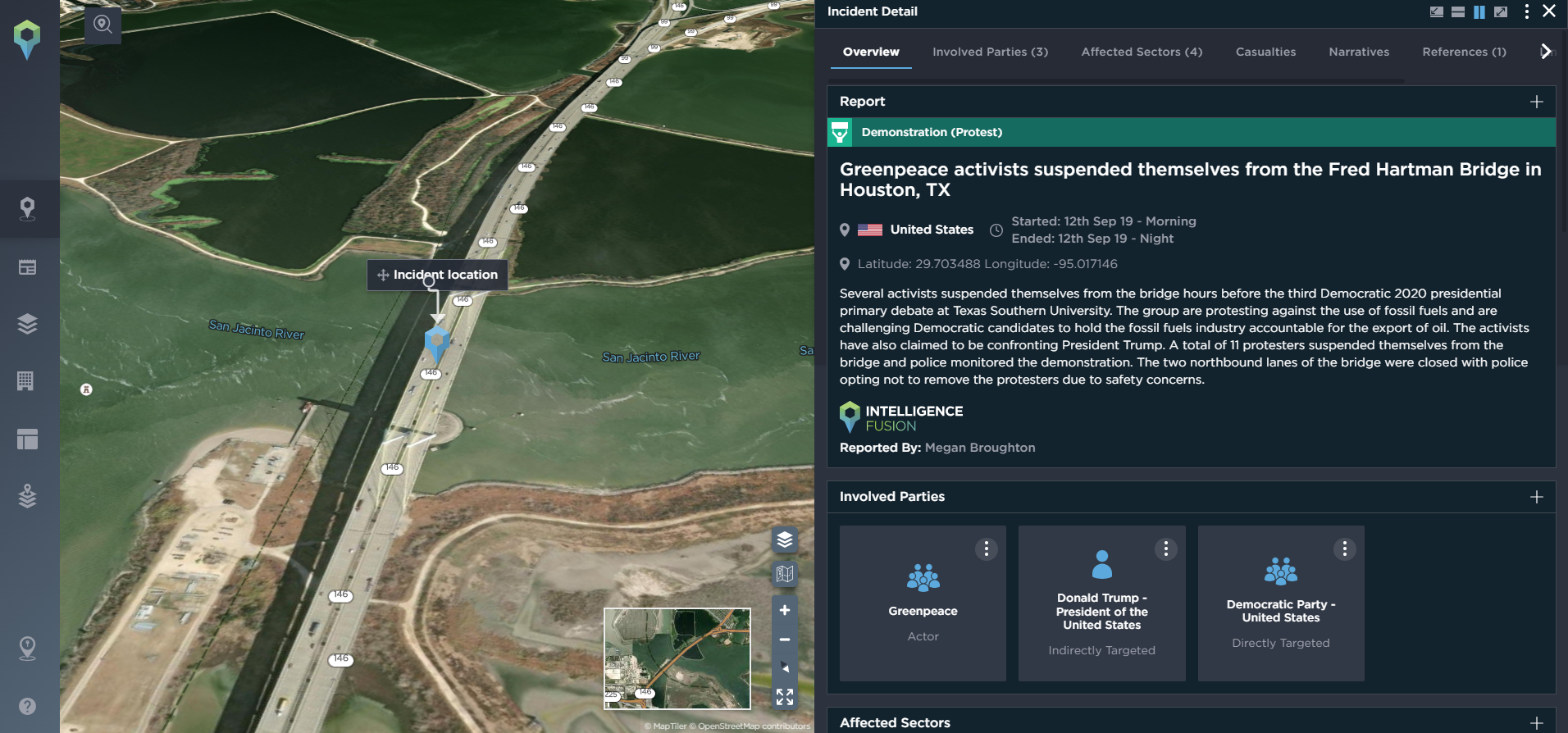Zoom in on the map
1568x733 pixels.
click(x=785, y=610)
